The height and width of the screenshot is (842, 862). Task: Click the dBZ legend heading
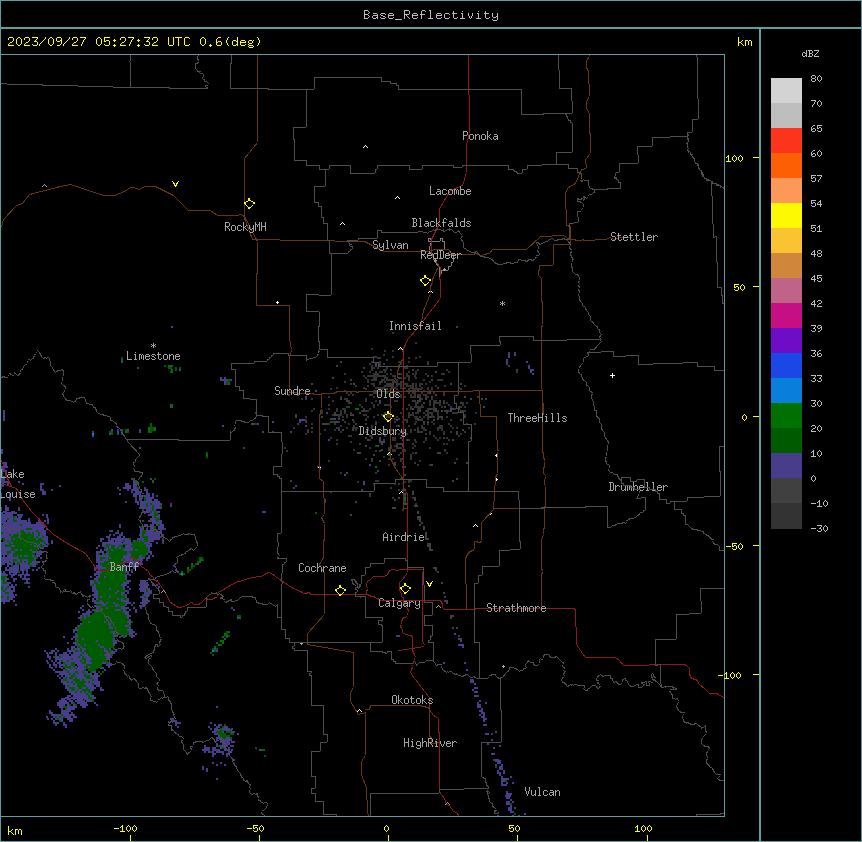[x=810, y=53]
